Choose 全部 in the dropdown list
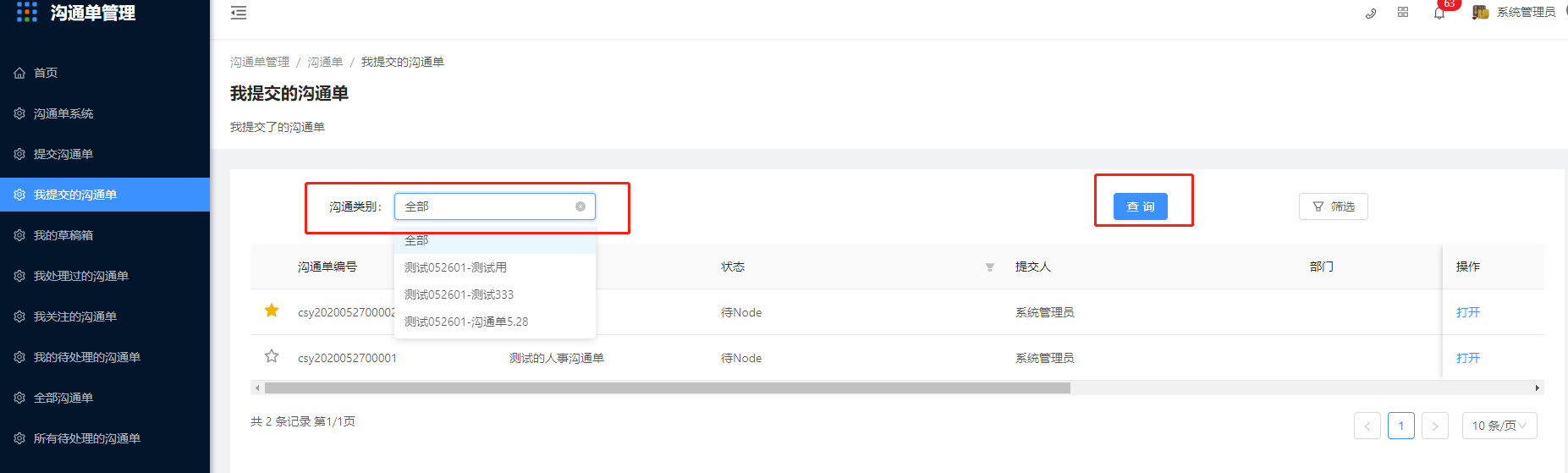The width and height of the screenshot is (1568, 473). pyautogui.click(x=495, y=240)
